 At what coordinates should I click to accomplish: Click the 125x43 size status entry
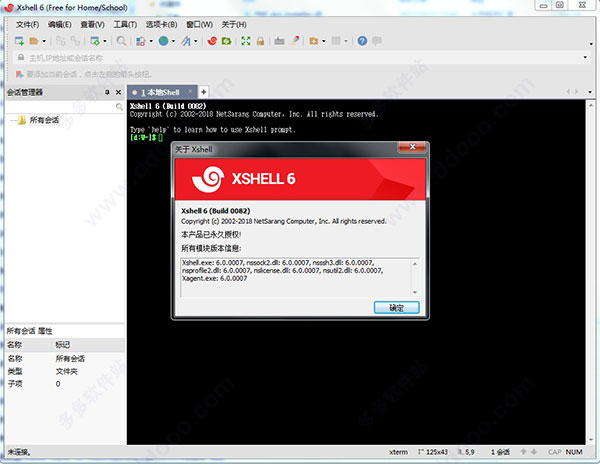(x=433, y=452)
